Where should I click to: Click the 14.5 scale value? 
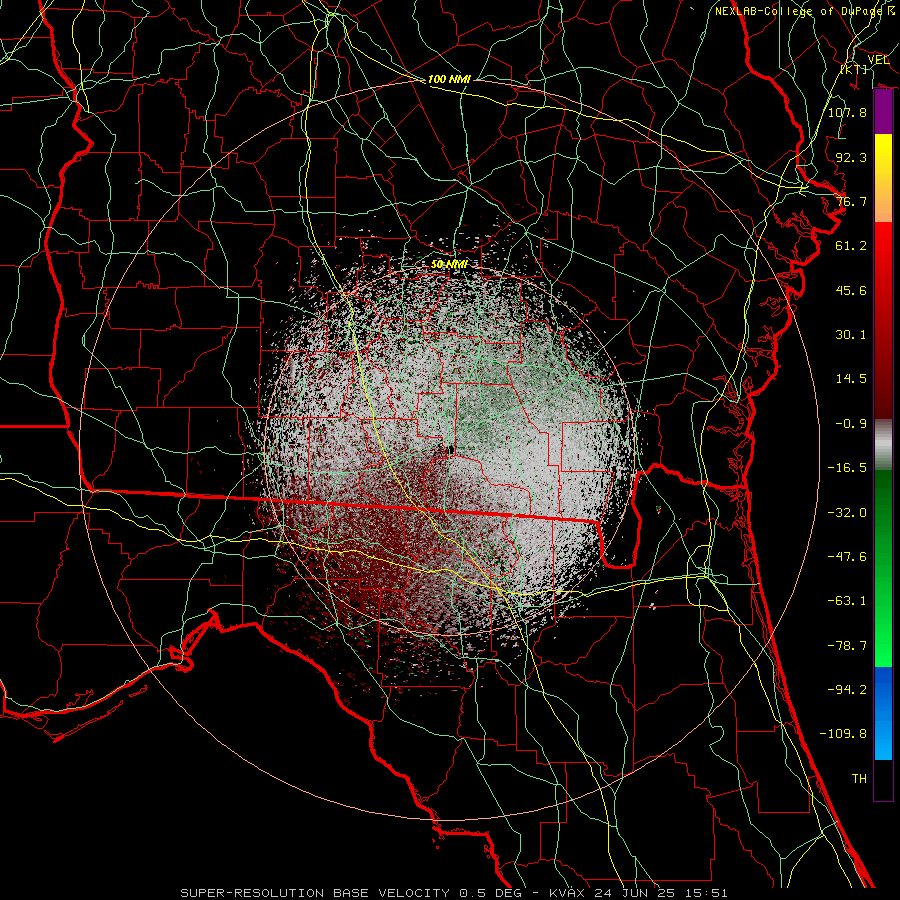(851, 379)
